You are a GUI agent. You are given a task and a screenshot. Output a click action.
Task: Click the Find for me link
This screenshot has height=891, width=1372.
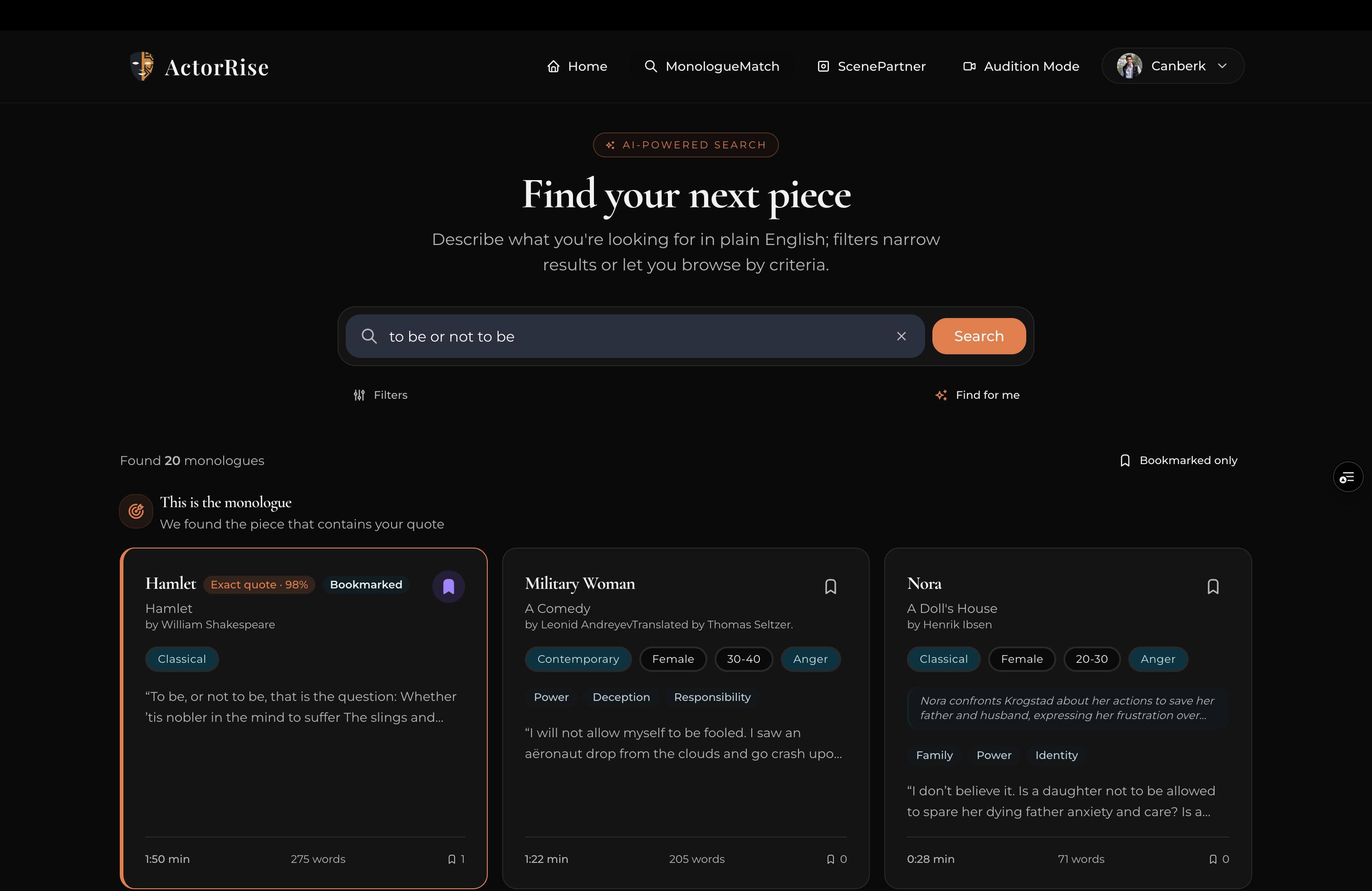pyautogui.click(x=988, y=395)
